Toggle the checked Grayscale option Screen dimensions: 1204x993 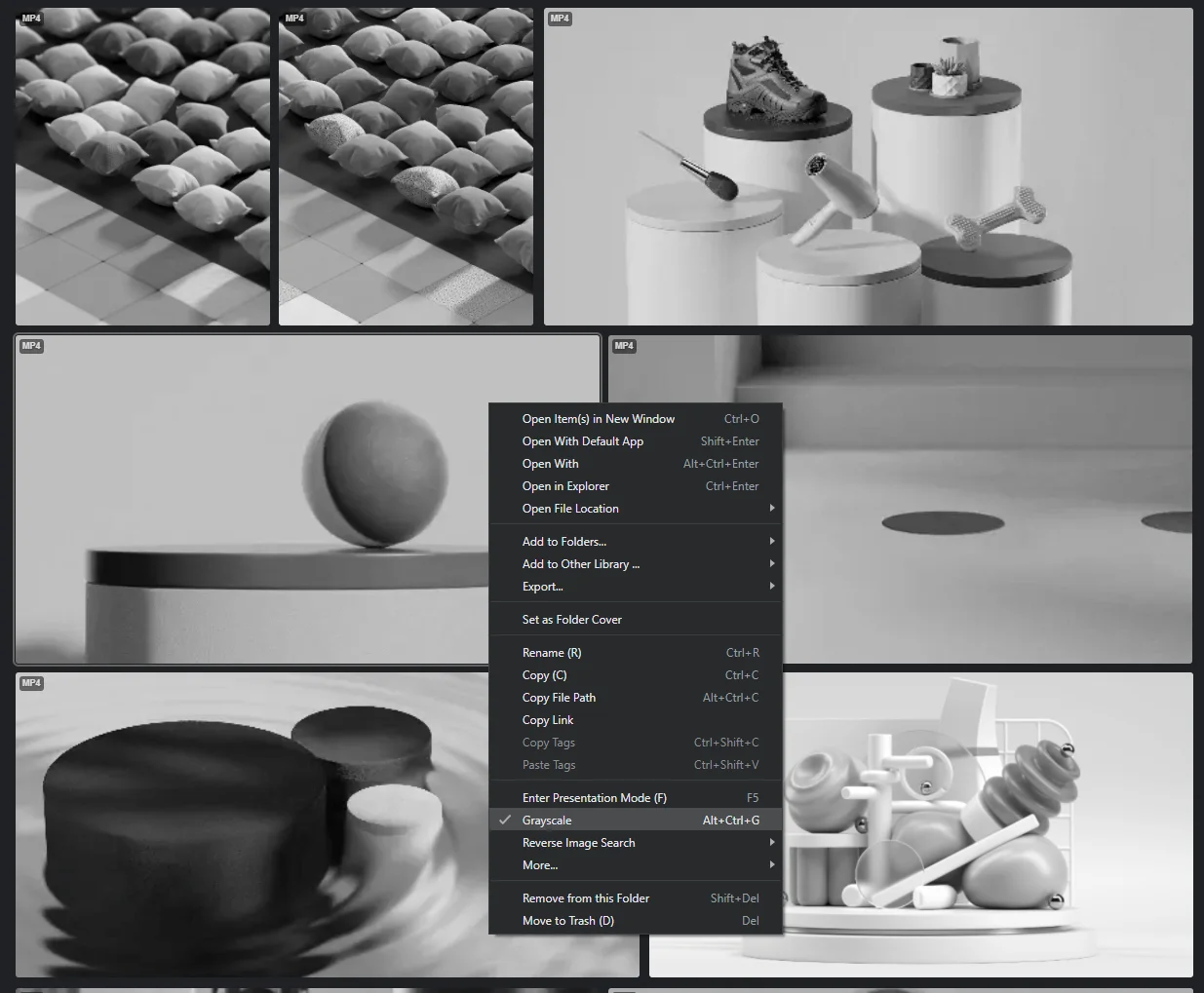pos(547,821)
